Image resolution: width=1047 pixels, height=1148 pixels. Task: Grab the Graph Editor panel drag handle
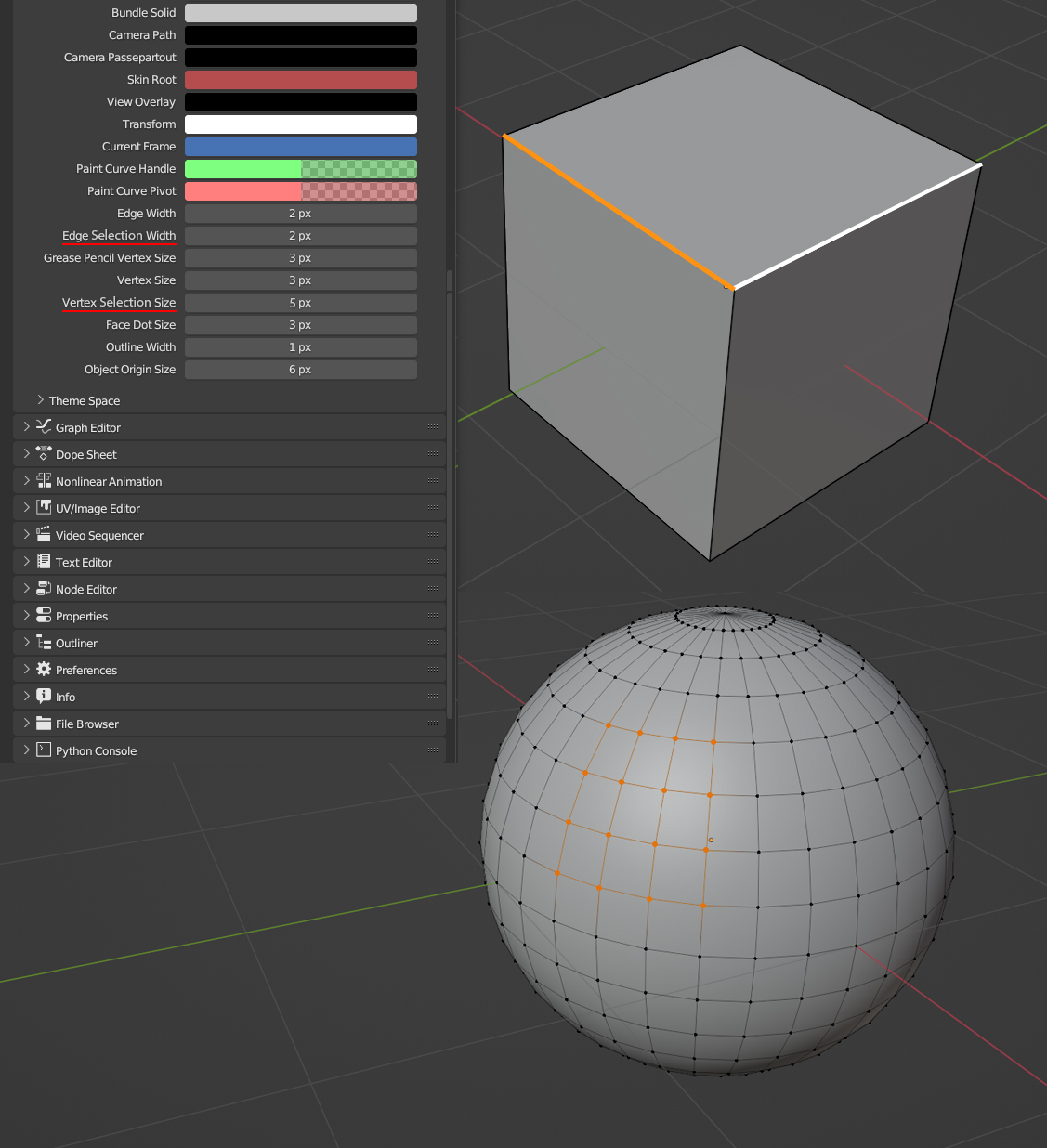tap(433, 426)
